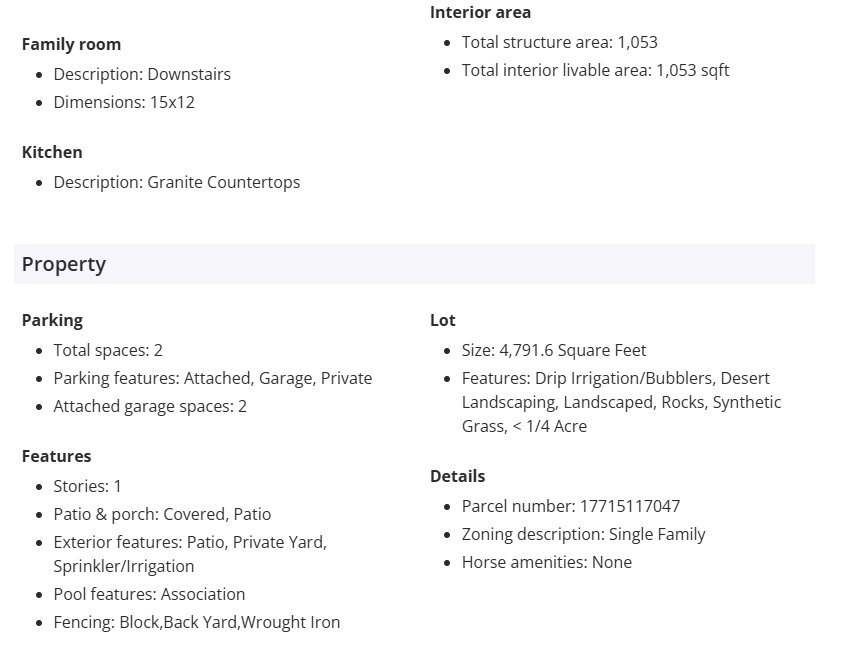The width and height of the screenshot is (841, 646).
Task: Click Patio & porch: Covered, Patio line
Action: [162, 514]
